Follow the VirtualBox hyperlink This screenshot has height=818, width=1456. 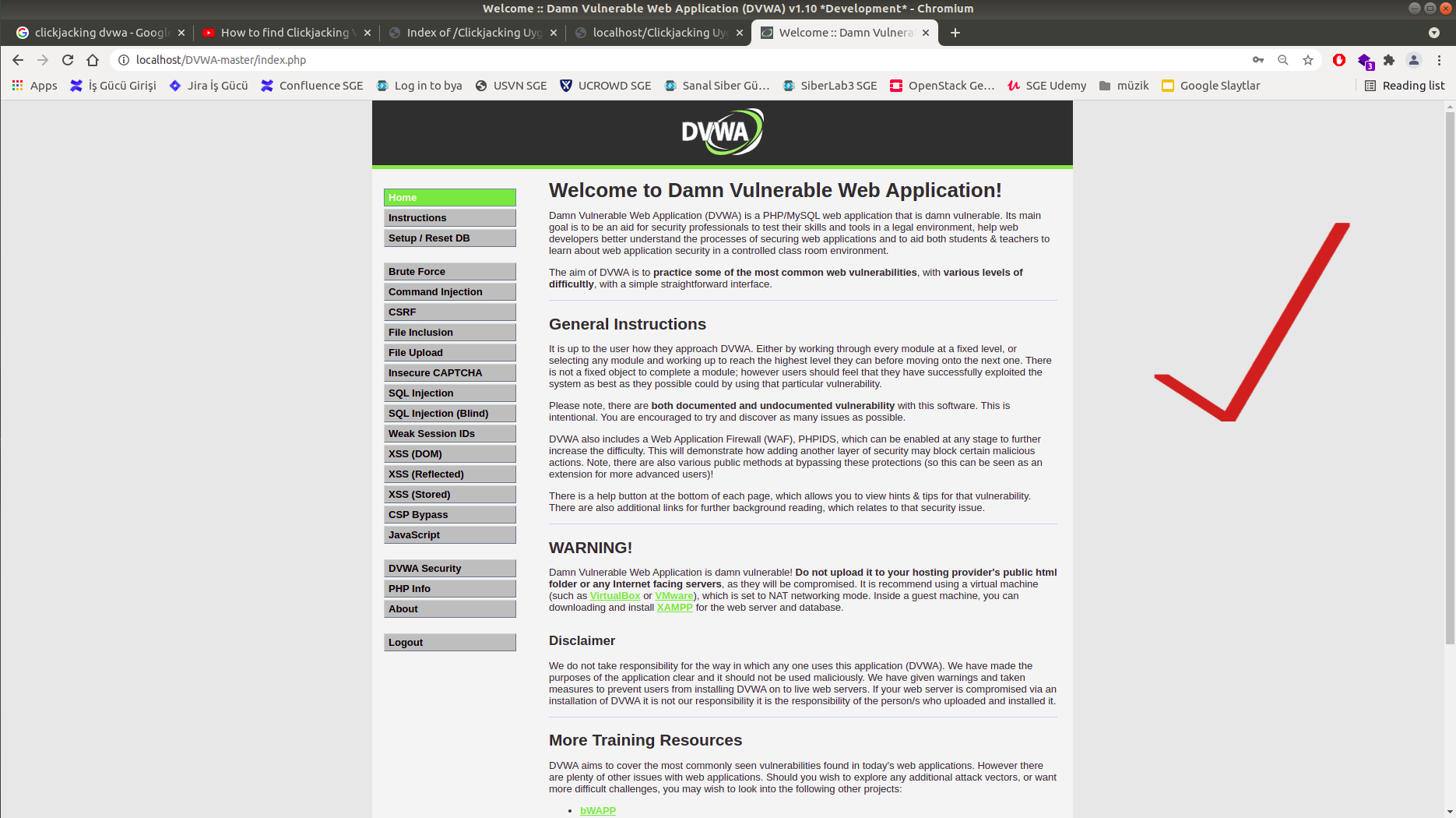point(615,596)
